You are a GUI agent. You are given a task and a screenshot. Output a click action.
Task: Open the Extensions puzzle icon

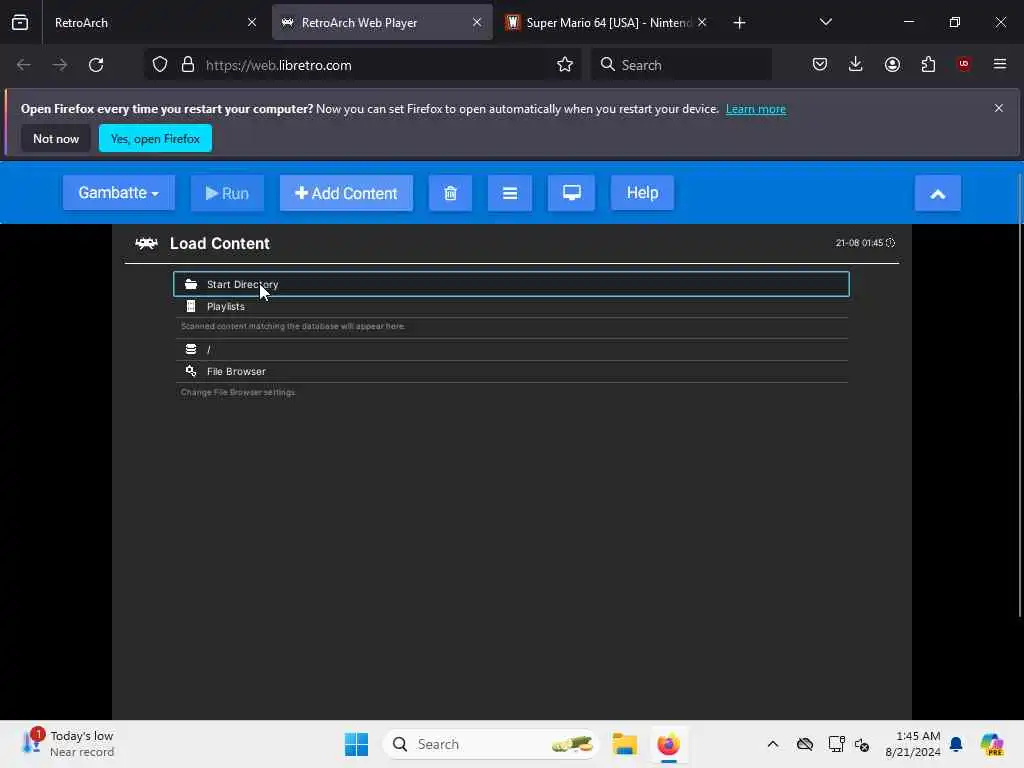(928, 65)
